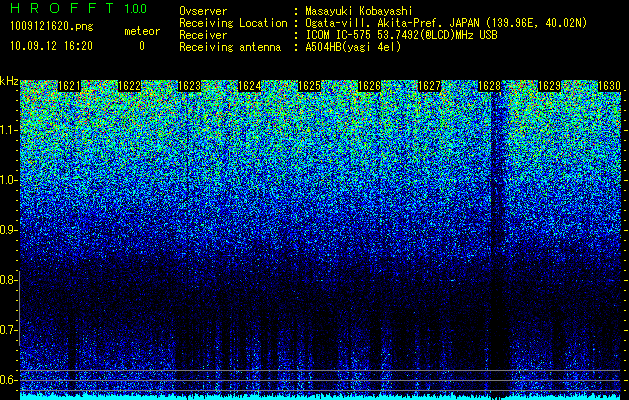Click the 0.7 kHz axis tick label
Image resolution: width=629 pixels, height=400 pixels.
click(8, 330)
